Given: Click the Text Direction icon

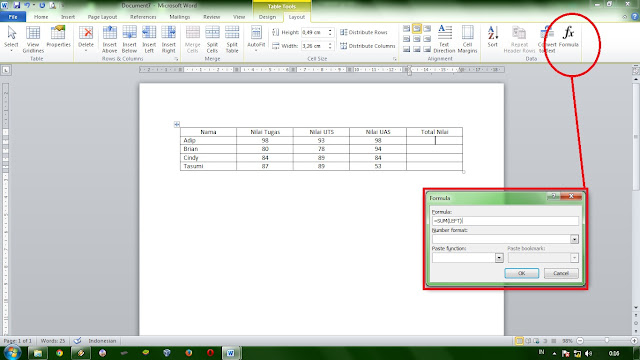Looking at the screenshot, I should (444, 39).
